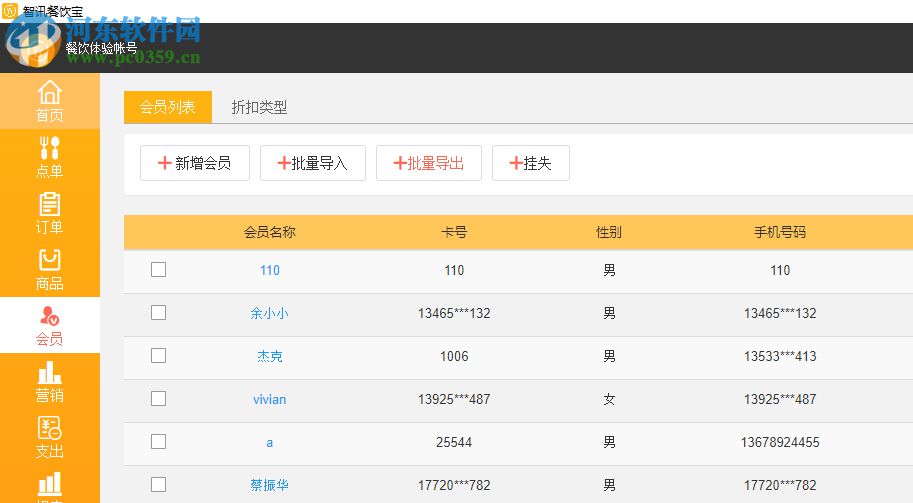Tick the checkbox for member vivian
The height and width of the screenshot is (503, 913).
coord(158,399)
